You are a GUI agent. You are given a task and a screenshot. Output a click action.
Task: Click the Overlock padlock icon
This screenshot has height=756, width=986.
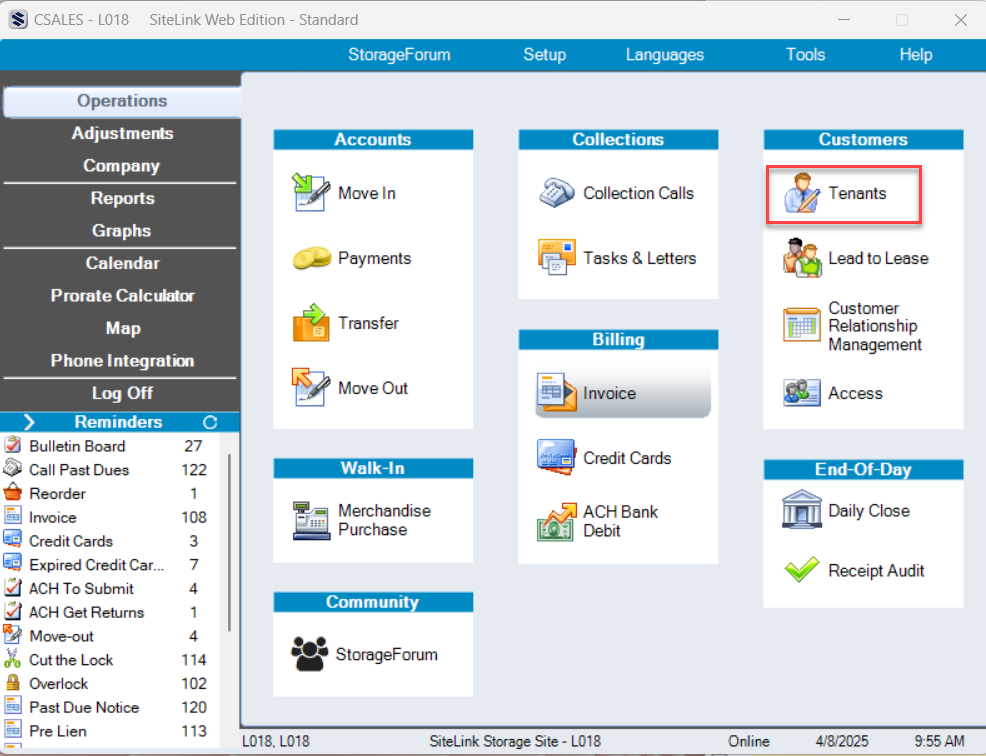coord(13,683)
